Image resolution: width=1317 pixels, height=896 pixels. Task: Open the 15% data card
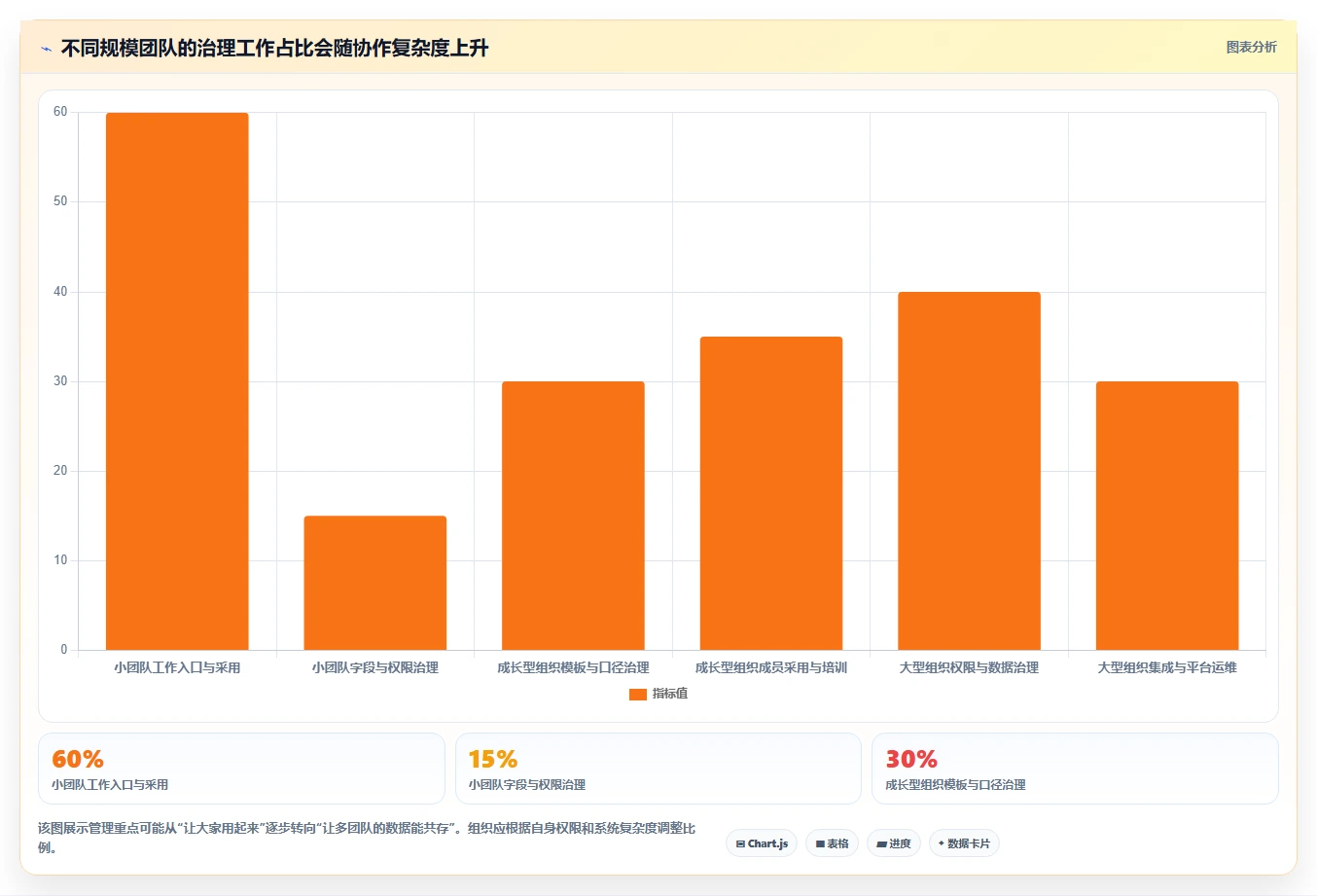point(658,769)
